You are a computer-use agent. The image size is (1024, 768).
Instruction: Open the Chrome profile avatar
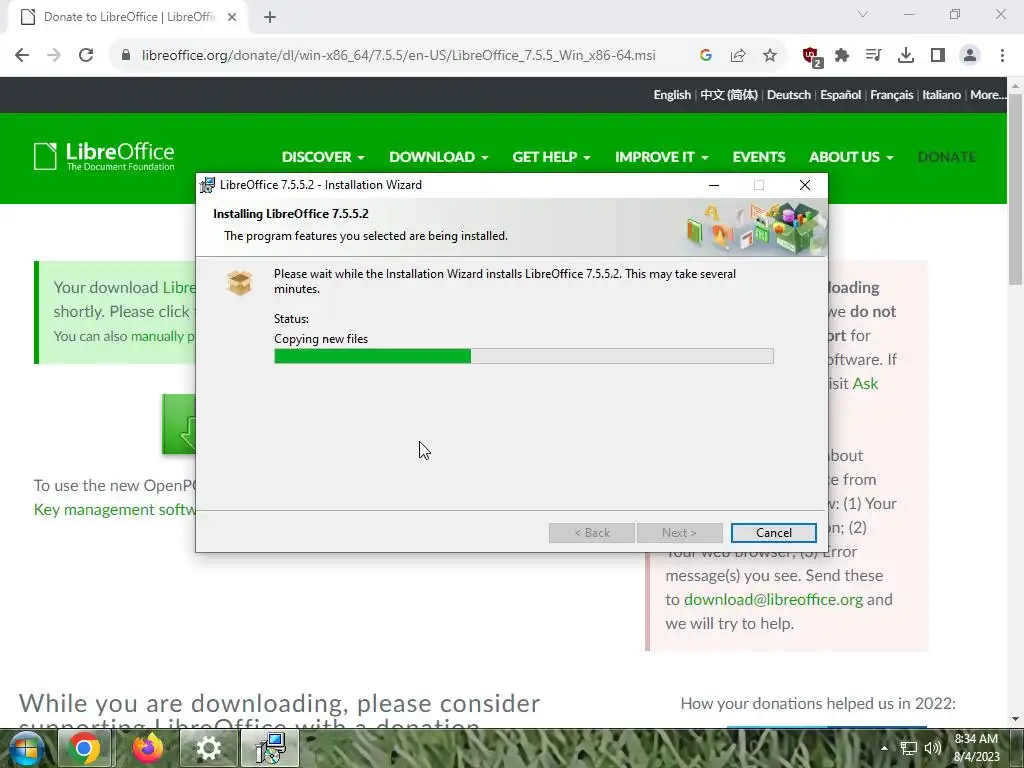[970, 56]
